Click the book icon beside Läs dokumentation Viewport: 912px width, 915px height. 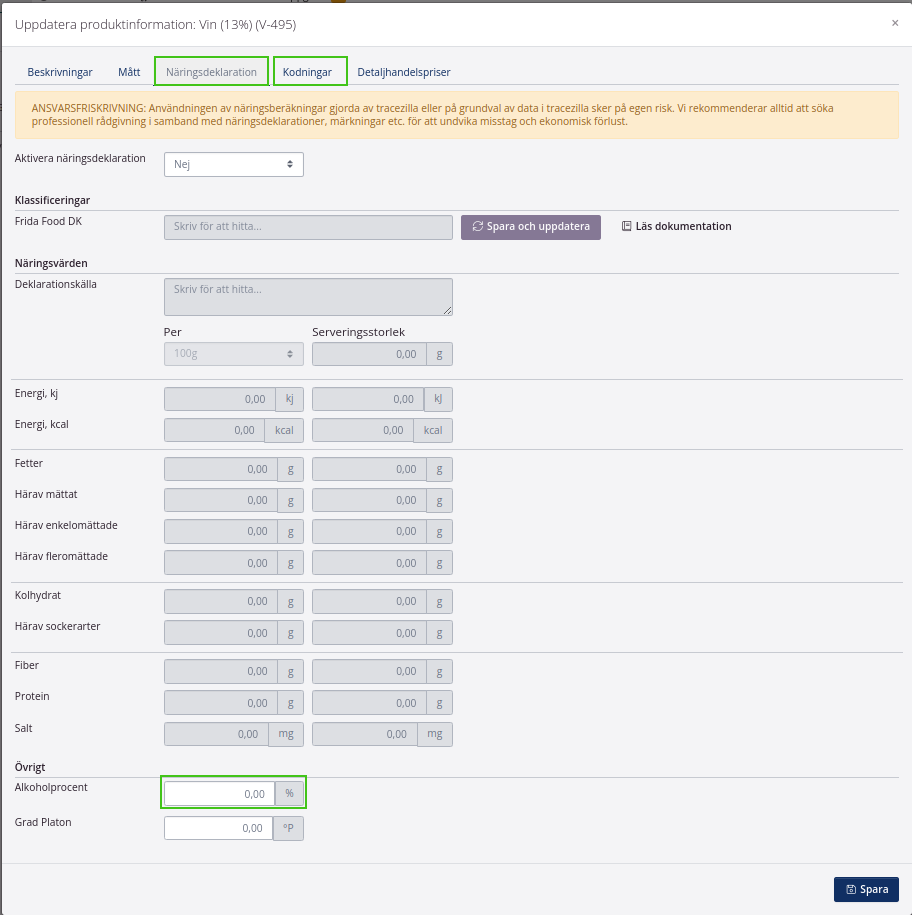tap(627, 227)
